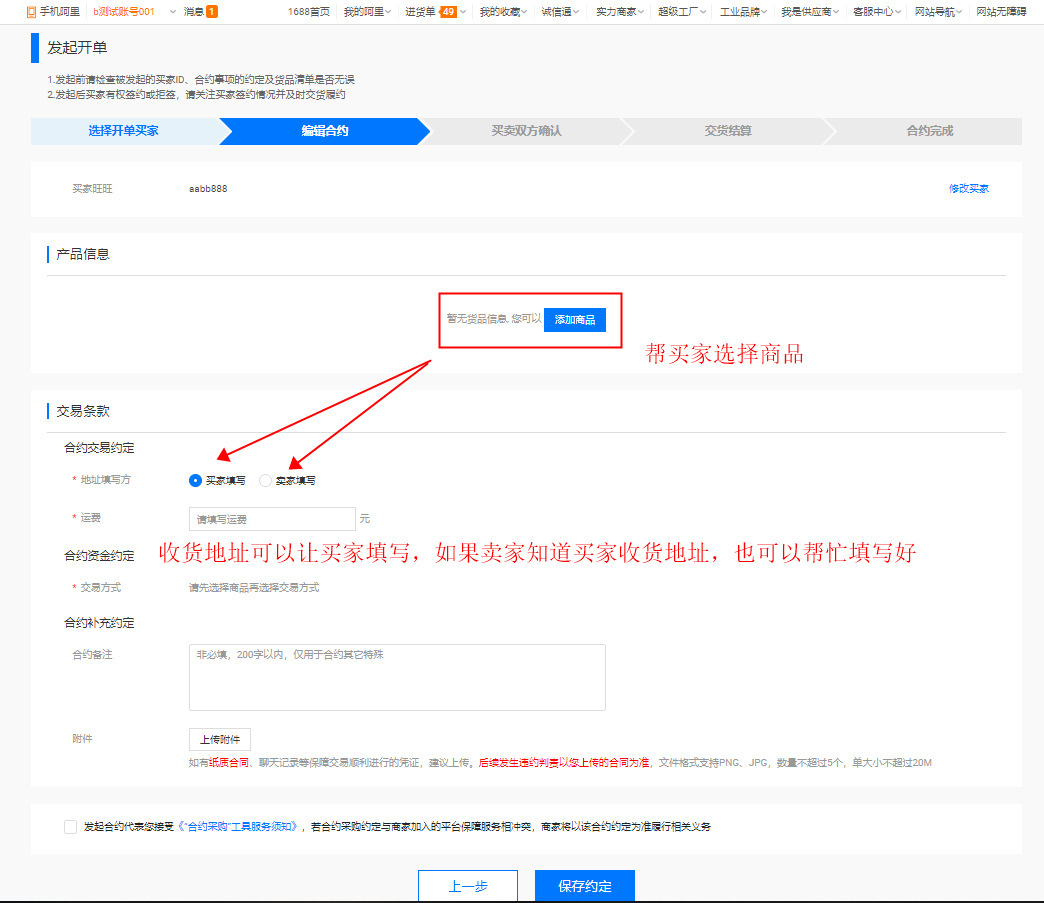Click the 运费 input field
Screen dimensions: 1044x903
click(x=272, y=519)
